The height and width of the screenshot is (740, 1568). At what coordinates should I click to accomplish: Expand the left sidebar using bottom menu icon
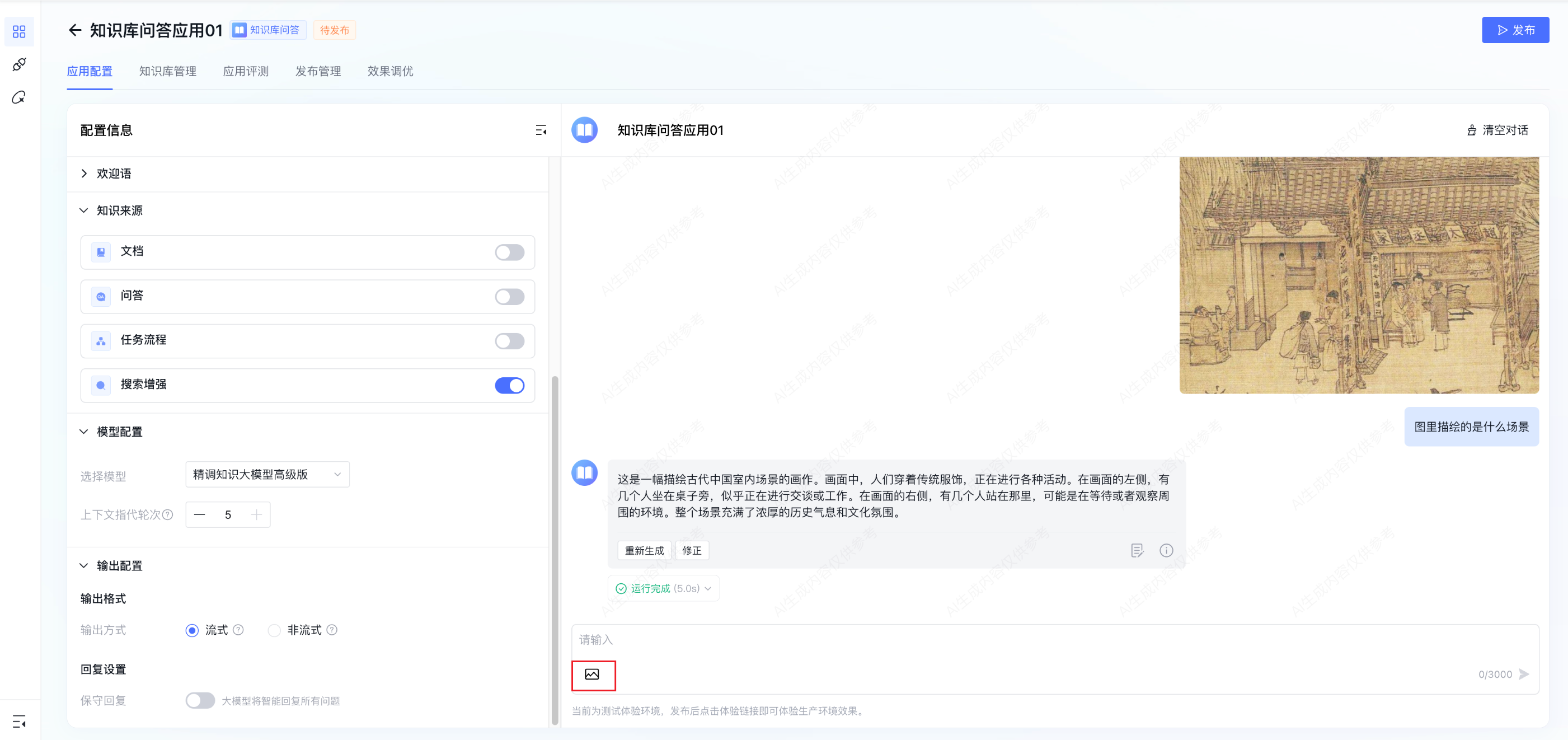[x=19, y=722]
